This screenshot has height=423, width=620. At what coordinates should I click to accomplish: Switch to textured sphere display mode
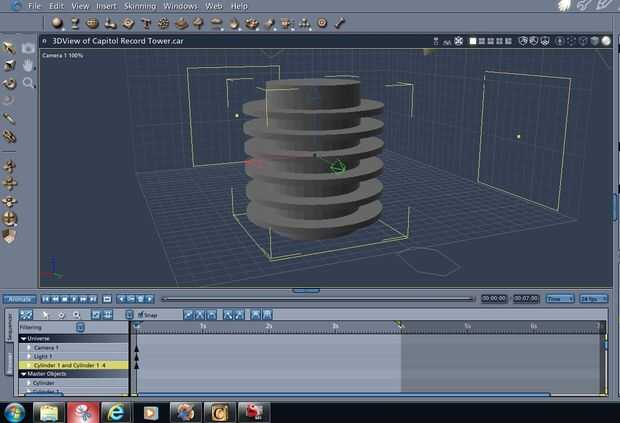pos(606,41)
